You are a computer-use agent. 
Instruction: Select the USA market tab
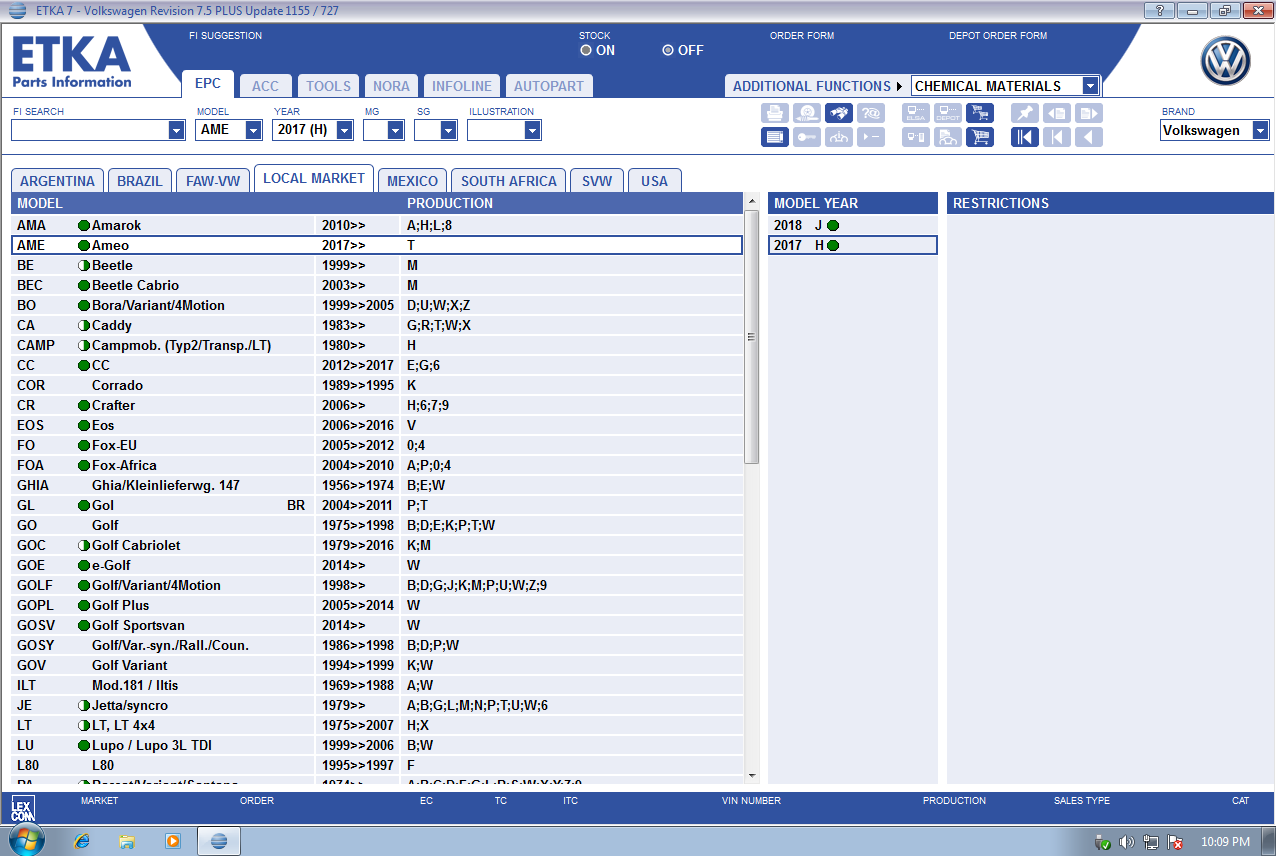pos(655,181)
